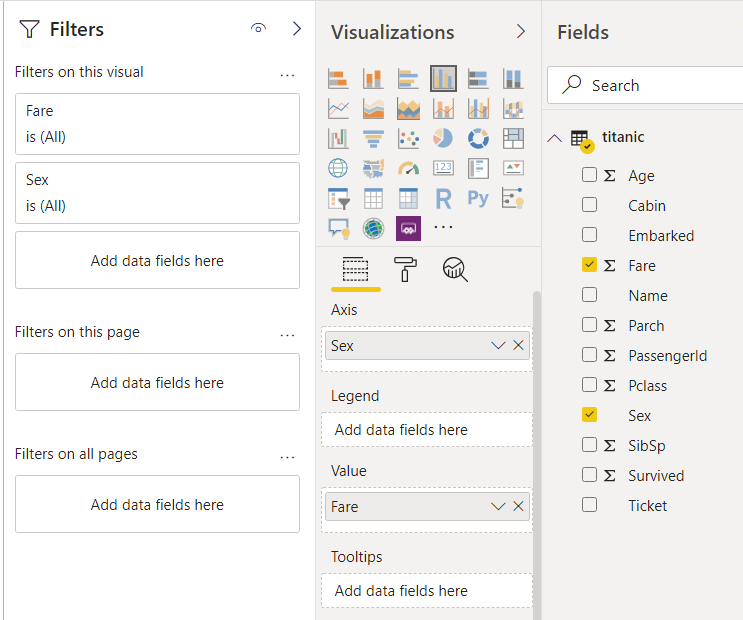Uncheck the Fare field checkbox
The width and height of the screenshot is (743, 620).
(x=589, y=266)
